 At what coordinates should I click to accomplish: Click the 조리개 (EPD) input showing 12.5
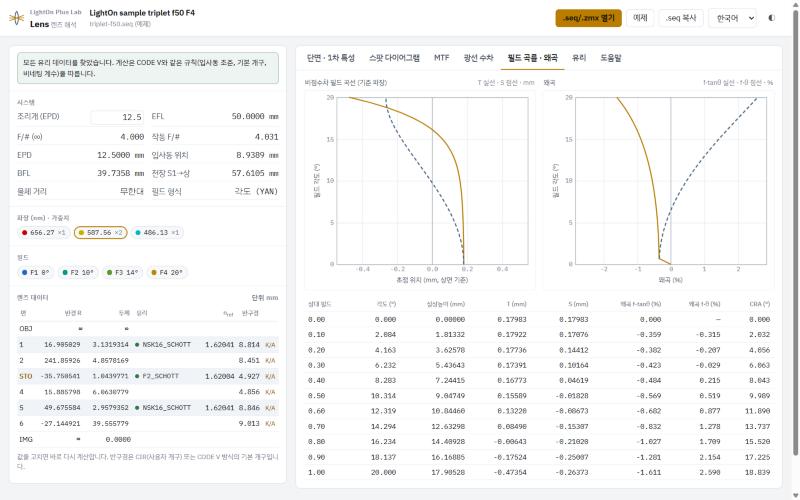117,117
